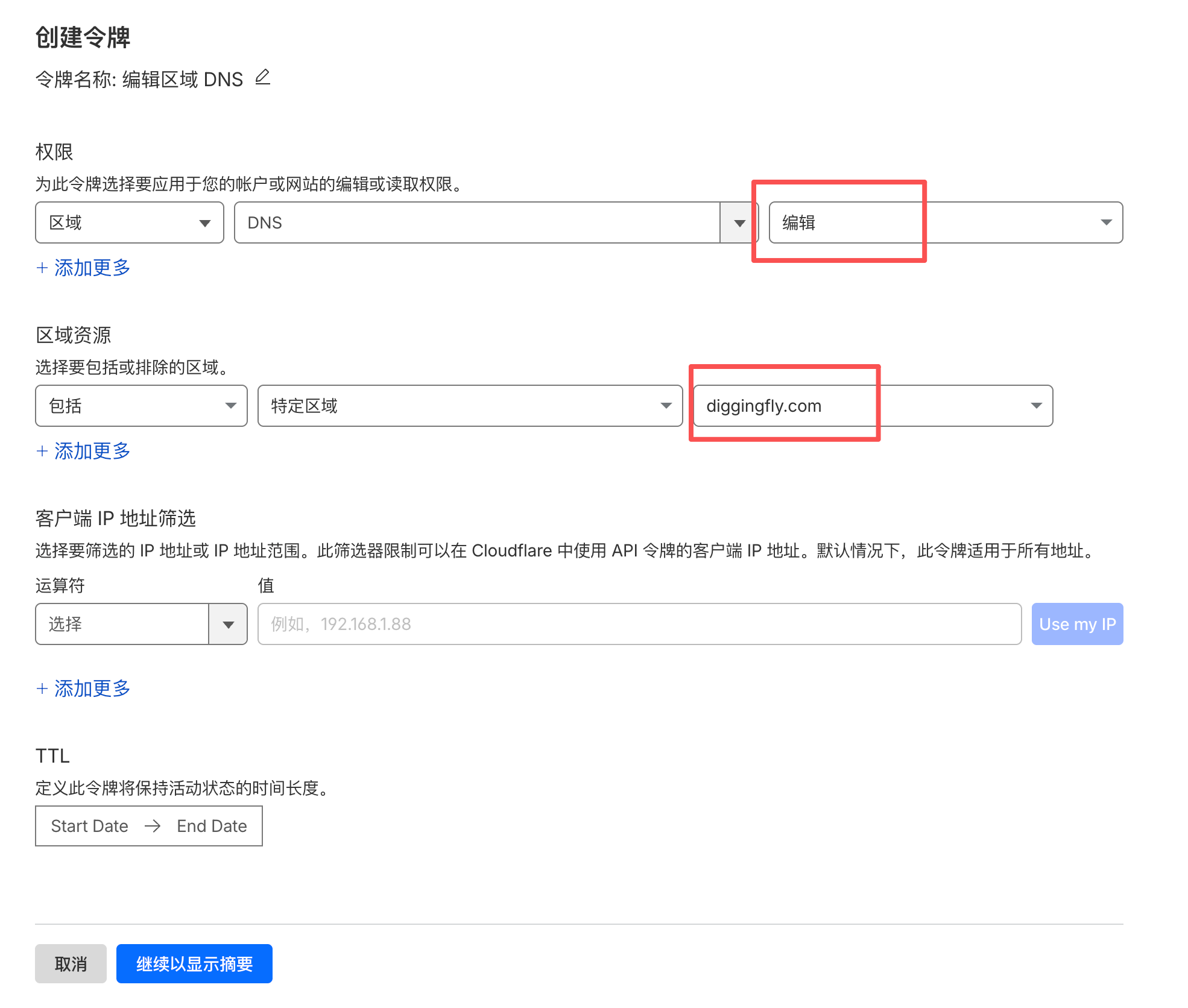The width and height of the screenshot is (1188, 1008).
Task: Click the pencil icon to edit token name
Action: pos(262,78)
